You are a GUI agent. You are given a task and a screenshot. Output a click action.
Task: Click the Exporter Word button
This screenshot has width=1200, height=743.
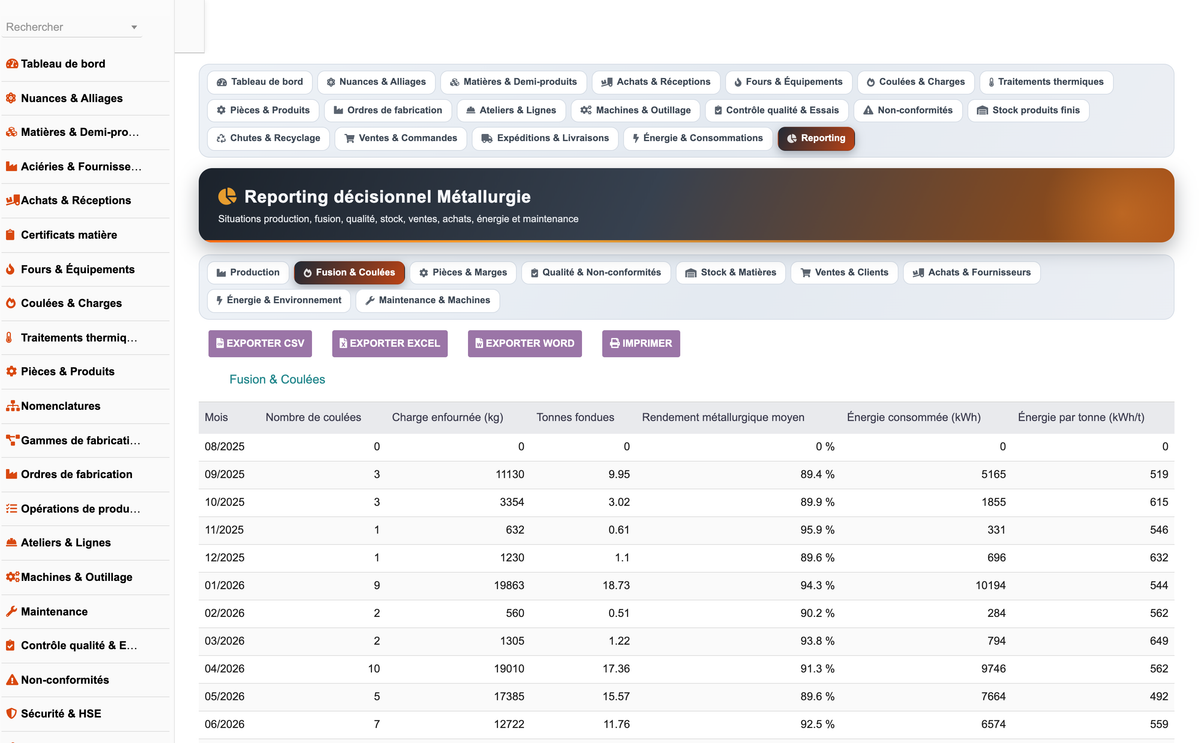pos(525,343)
